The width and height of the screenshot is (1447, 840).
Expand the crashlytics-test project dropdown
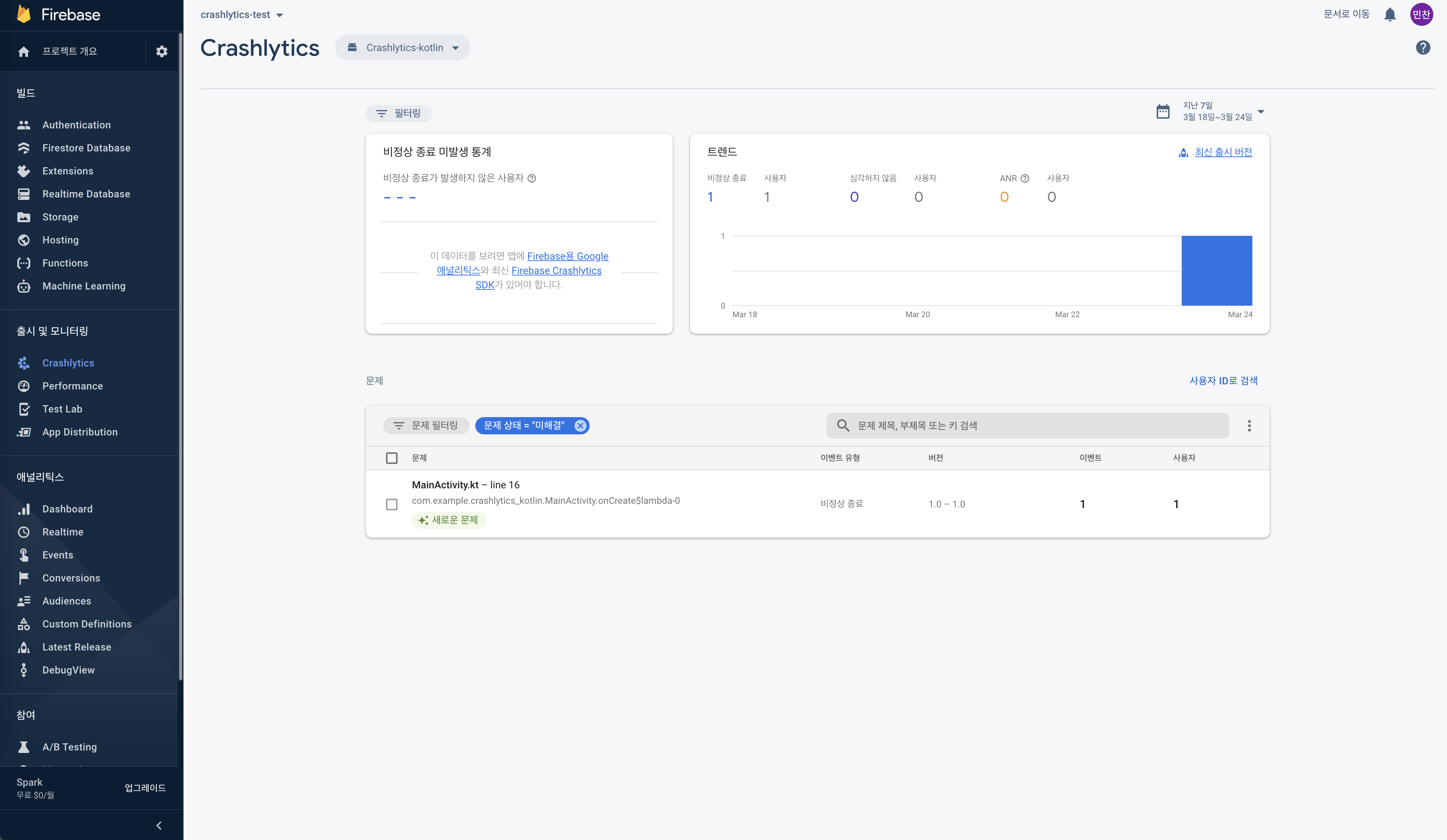click(242, 15)
